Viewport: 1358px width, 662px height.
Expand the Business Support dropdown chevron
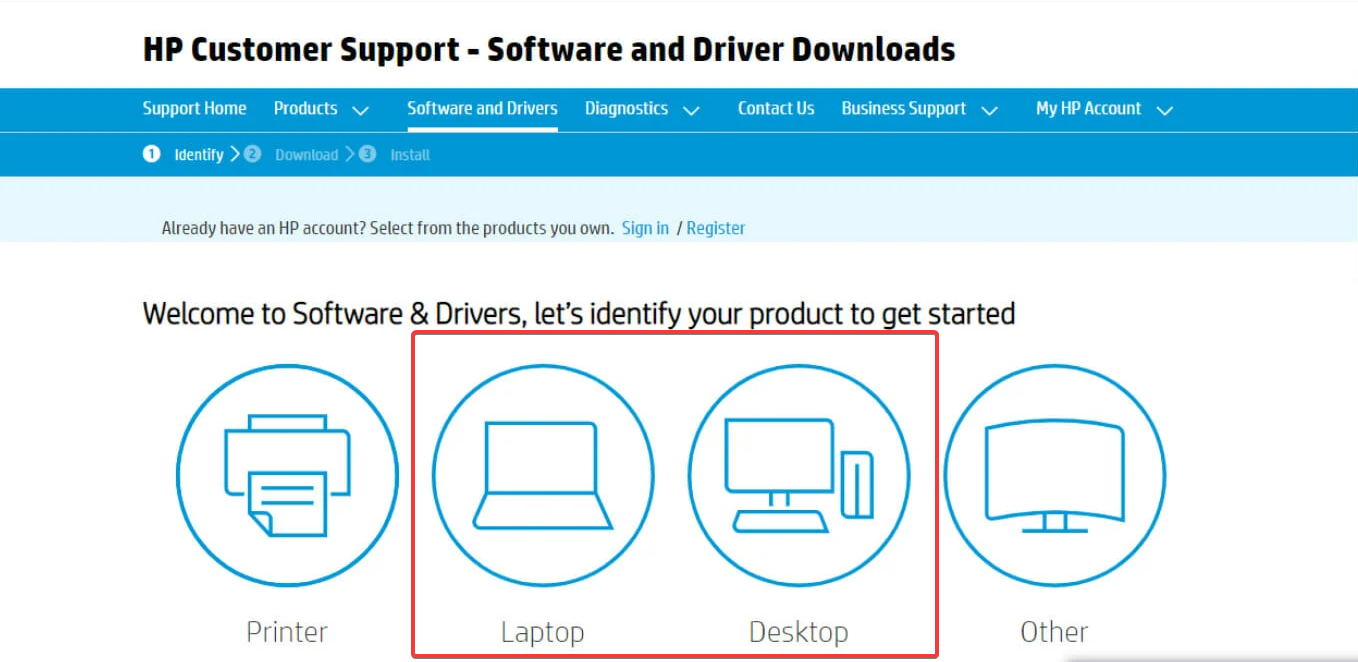[990, 110]
